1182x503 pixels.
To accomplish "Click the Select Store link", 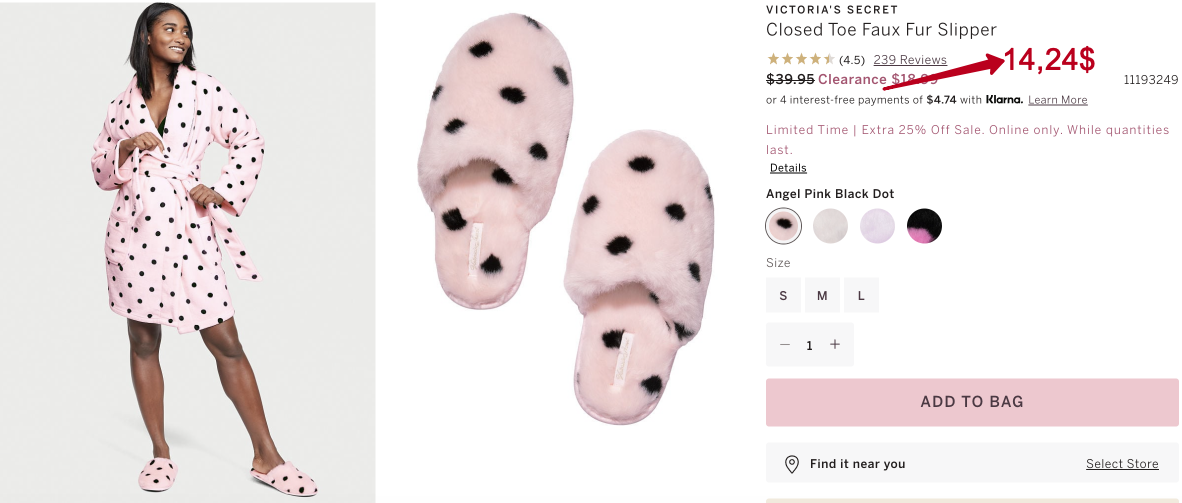I will coord(1122,464).
